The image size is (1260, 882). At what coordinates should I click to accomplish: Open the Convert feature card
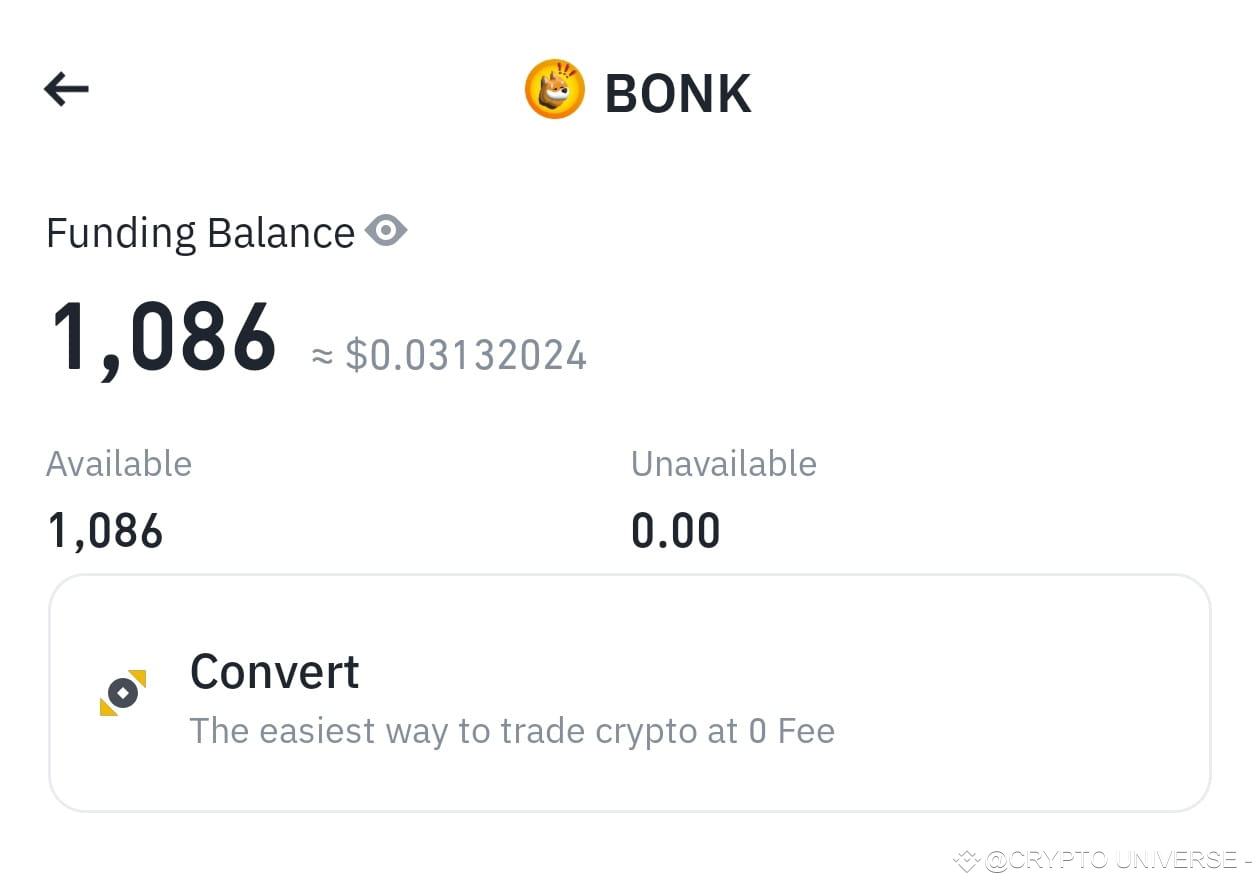630,692
